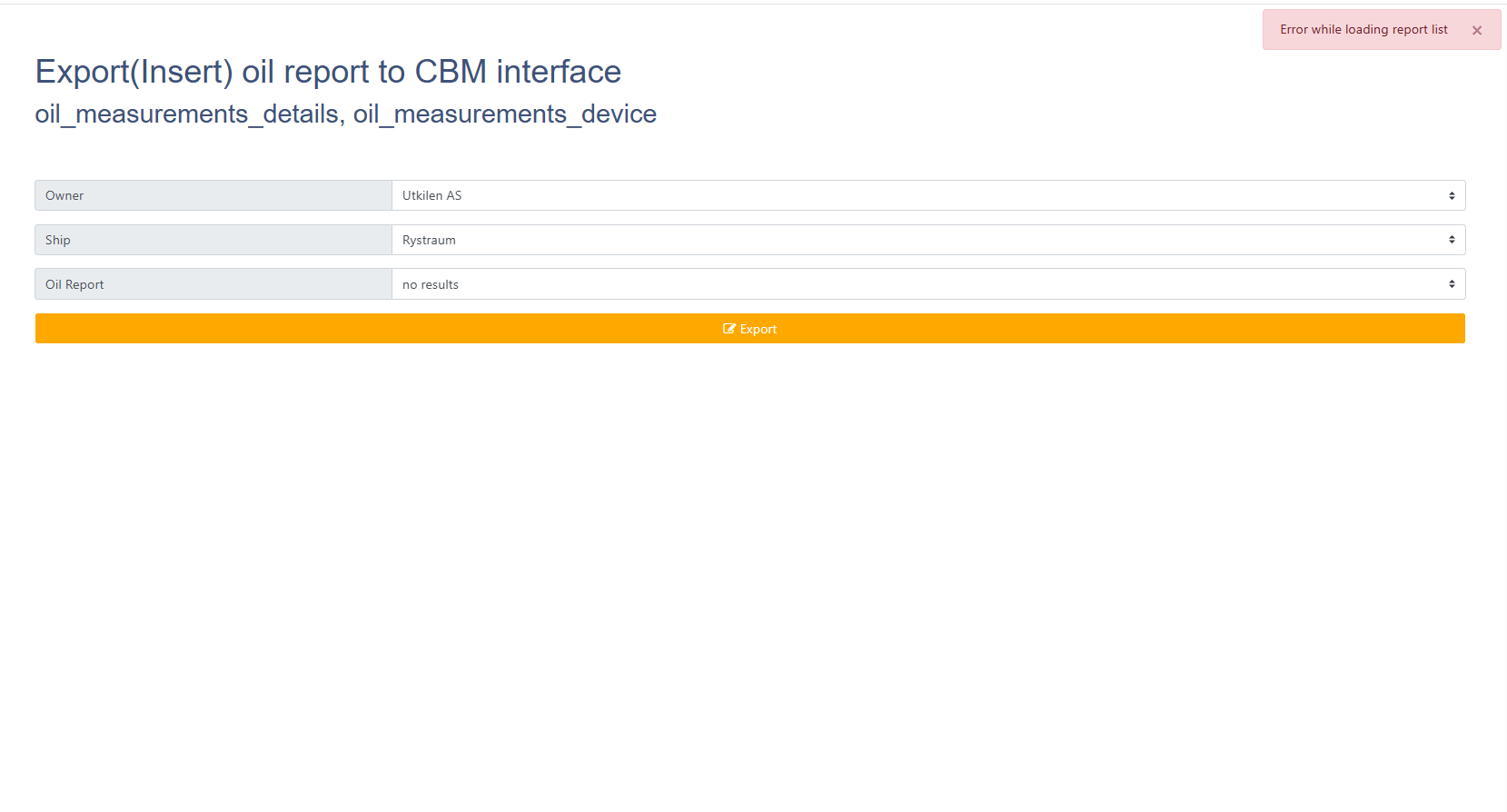Click the pencil icon on Export button

coord(729,329)
